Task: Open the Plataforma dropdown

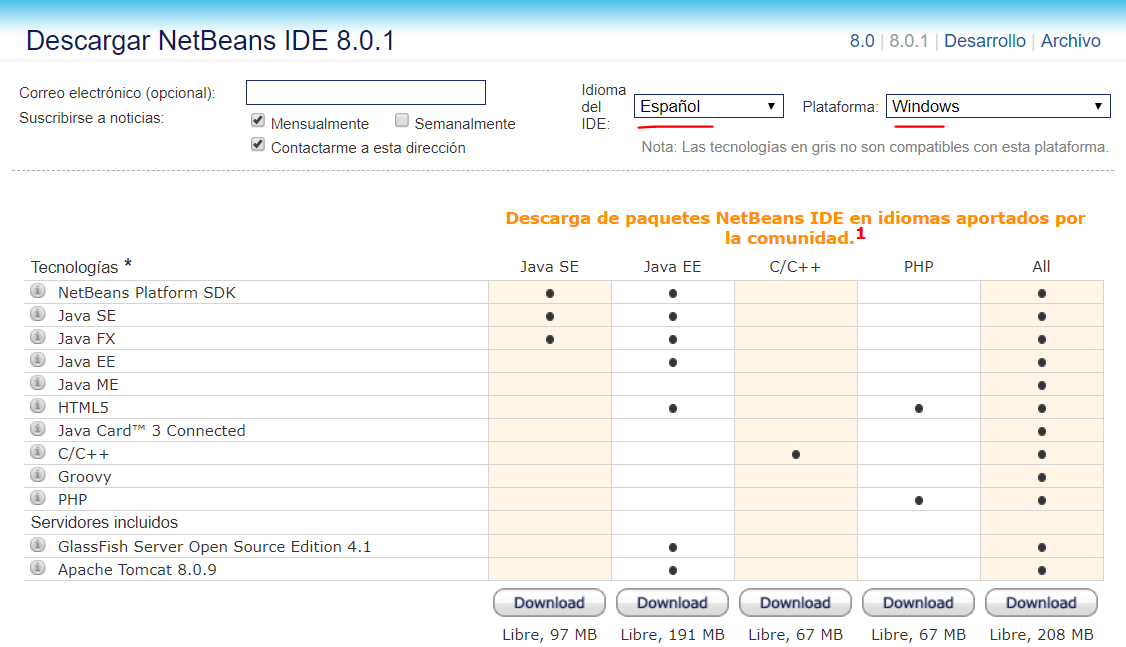Action: click(x=998, y=106)
